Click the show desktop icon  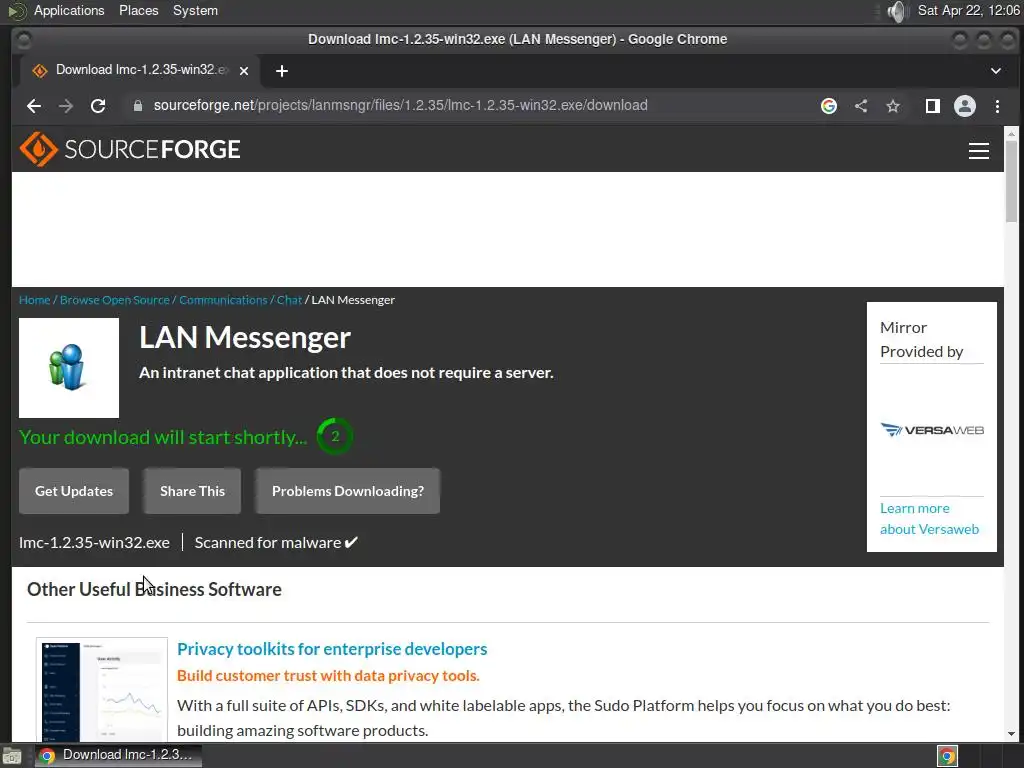[x=12, y=756]
